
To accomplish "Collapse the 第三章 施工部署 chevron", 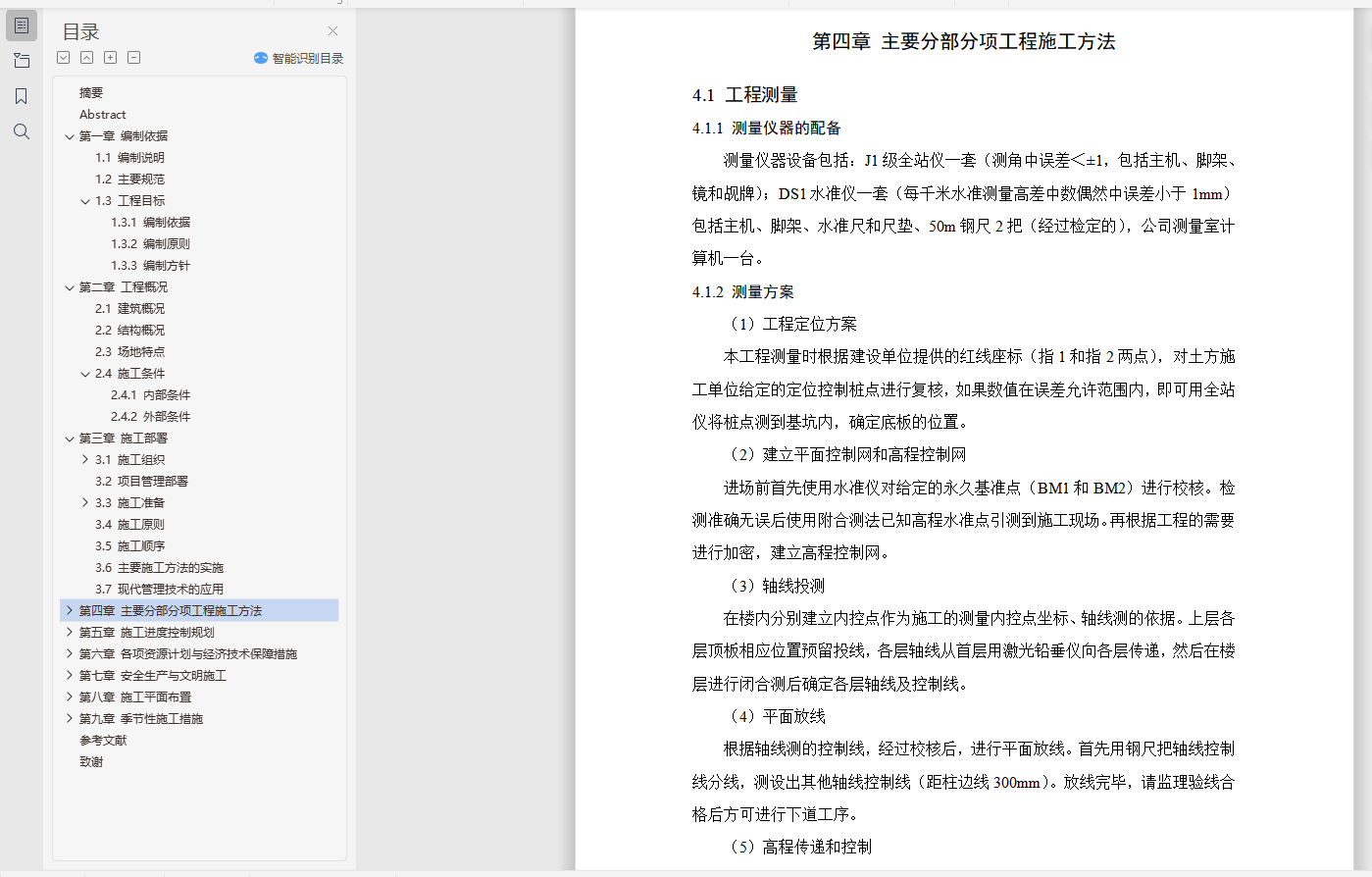I will click(70, 438).
